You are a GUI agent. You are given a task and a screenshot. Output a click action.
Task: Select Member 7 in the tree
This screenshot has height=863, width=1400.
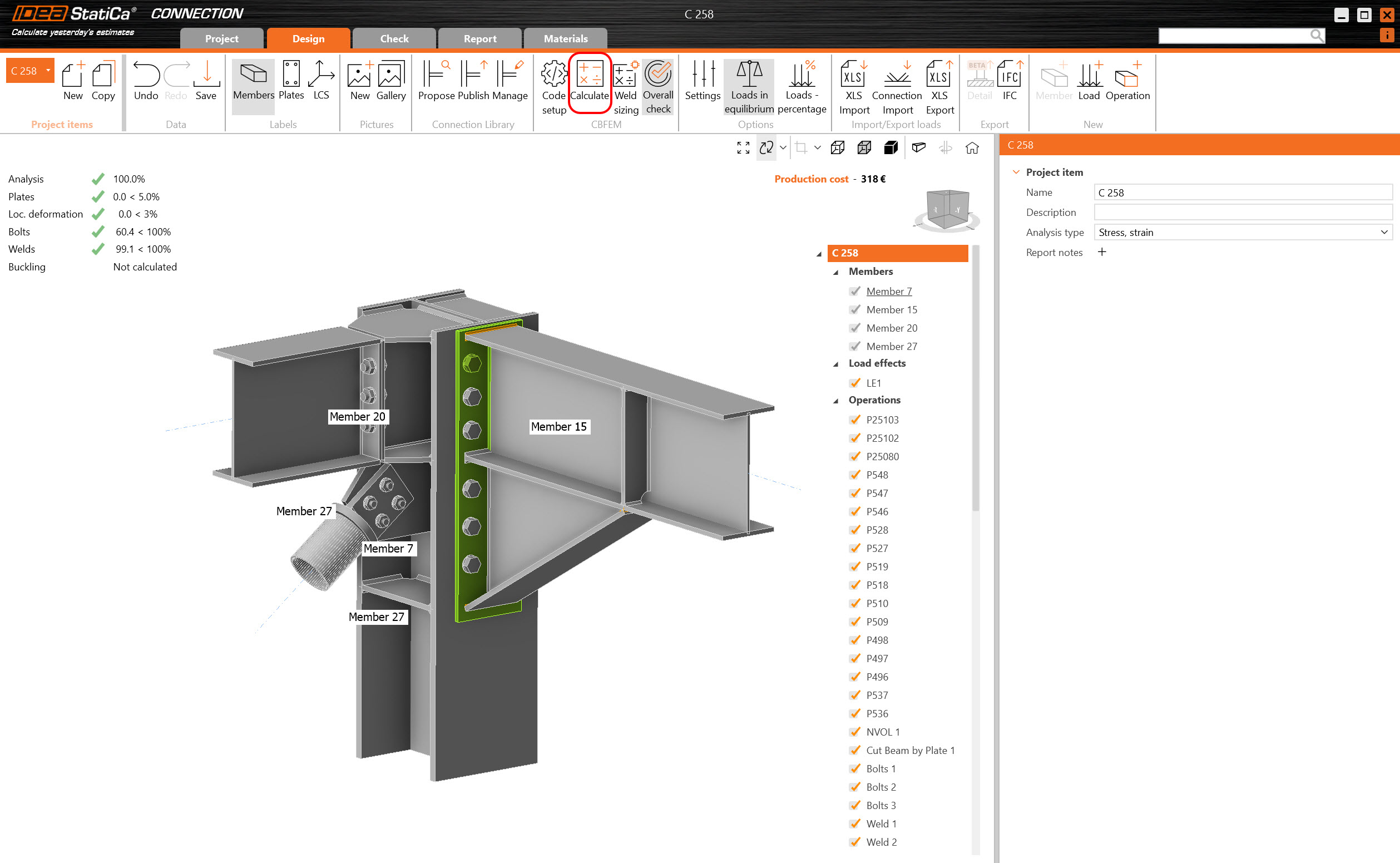[888, 291]
